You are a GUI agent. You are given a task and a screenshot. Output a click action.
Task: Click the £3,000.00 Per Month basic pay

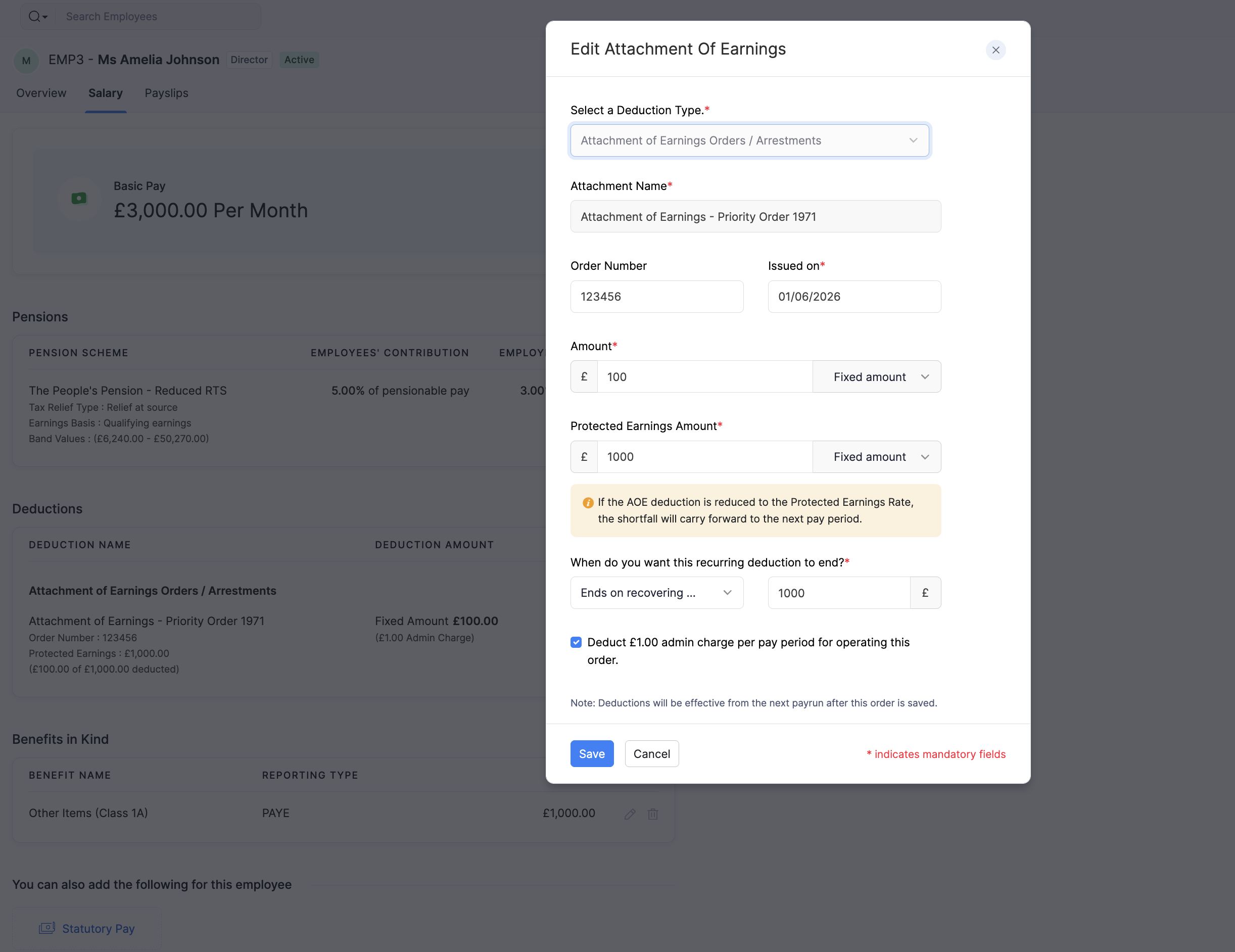(211, 210)
